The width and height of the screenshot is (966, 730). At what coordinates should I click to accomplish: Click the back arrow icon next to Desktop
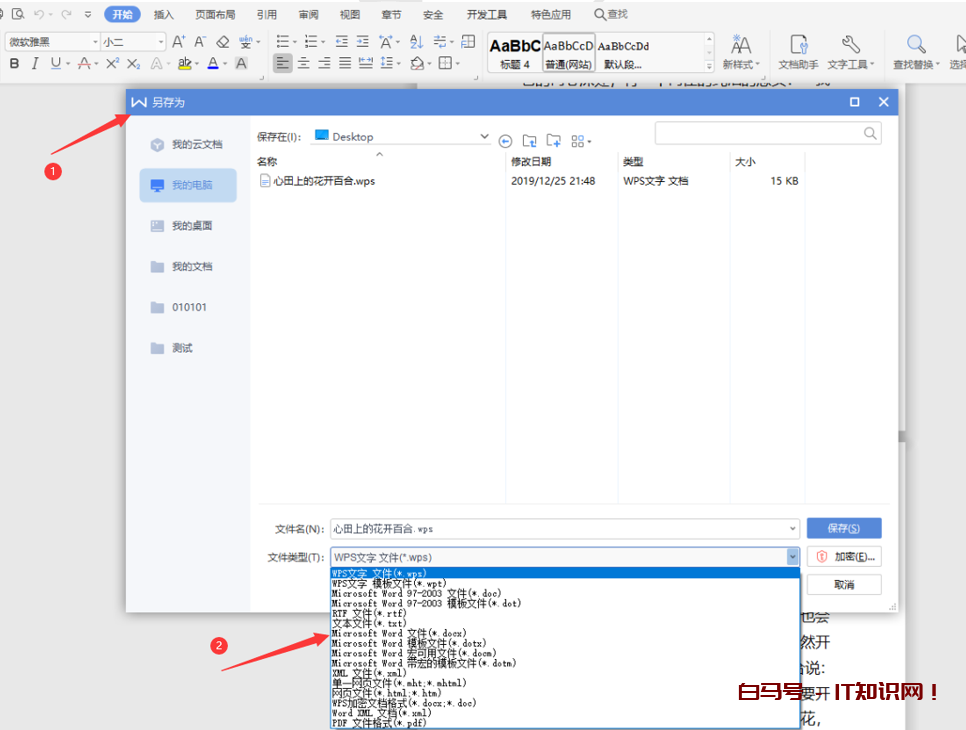point(505,141)
